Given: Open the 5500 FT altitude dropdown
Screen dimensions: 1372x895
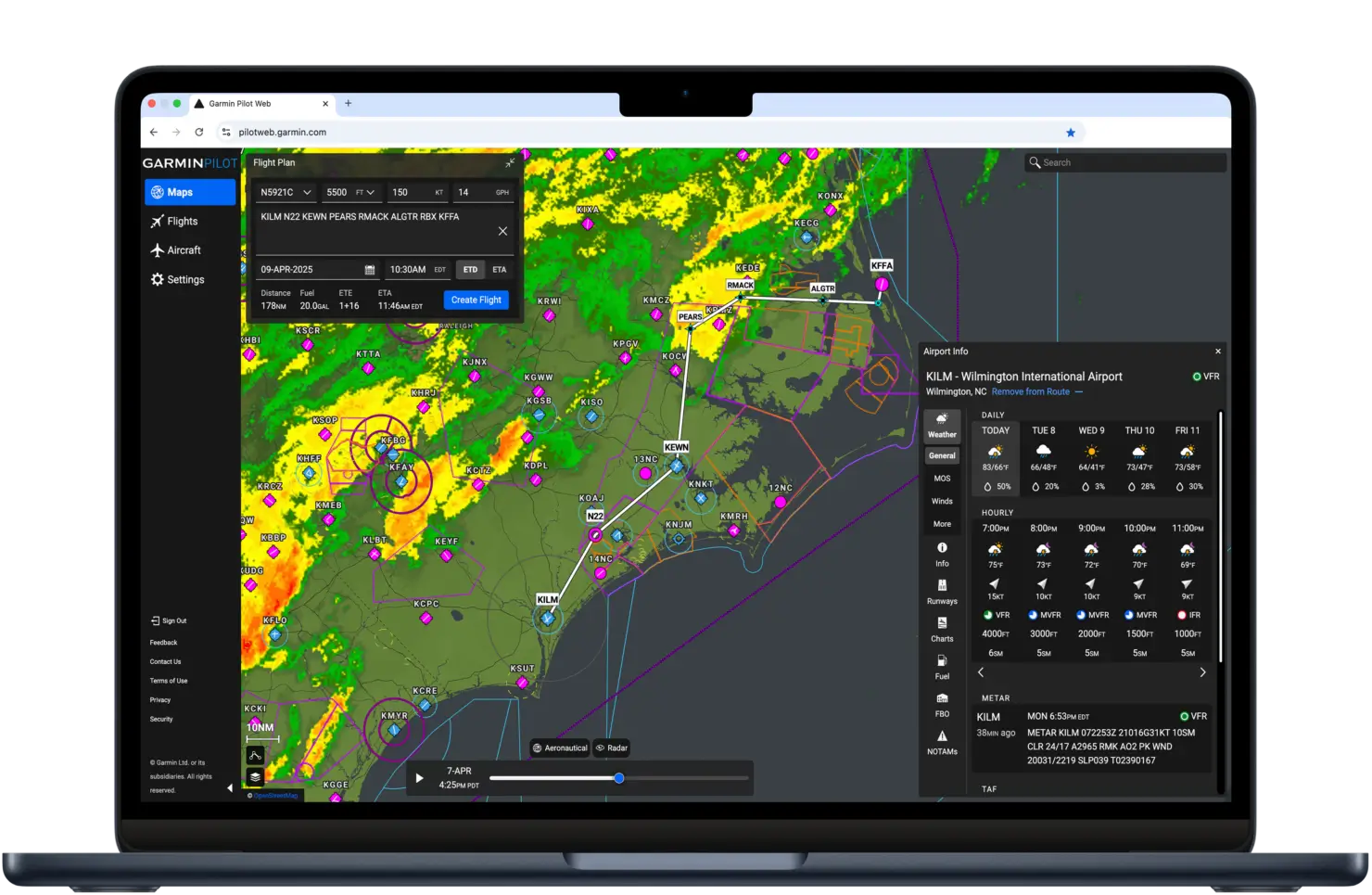Looking at the screenshot, I should click(351, 192).
